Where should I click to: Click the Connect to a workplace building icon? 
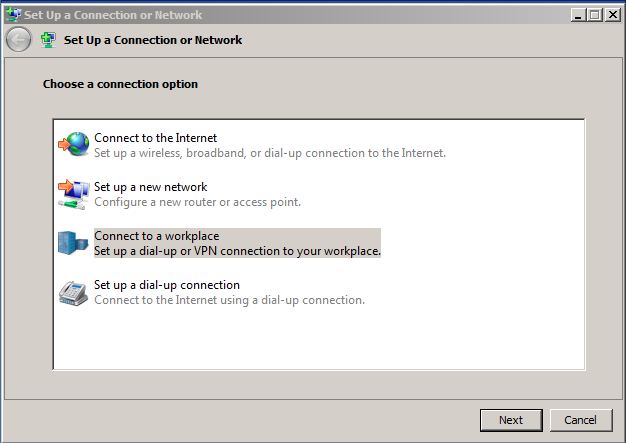point(74,243)
